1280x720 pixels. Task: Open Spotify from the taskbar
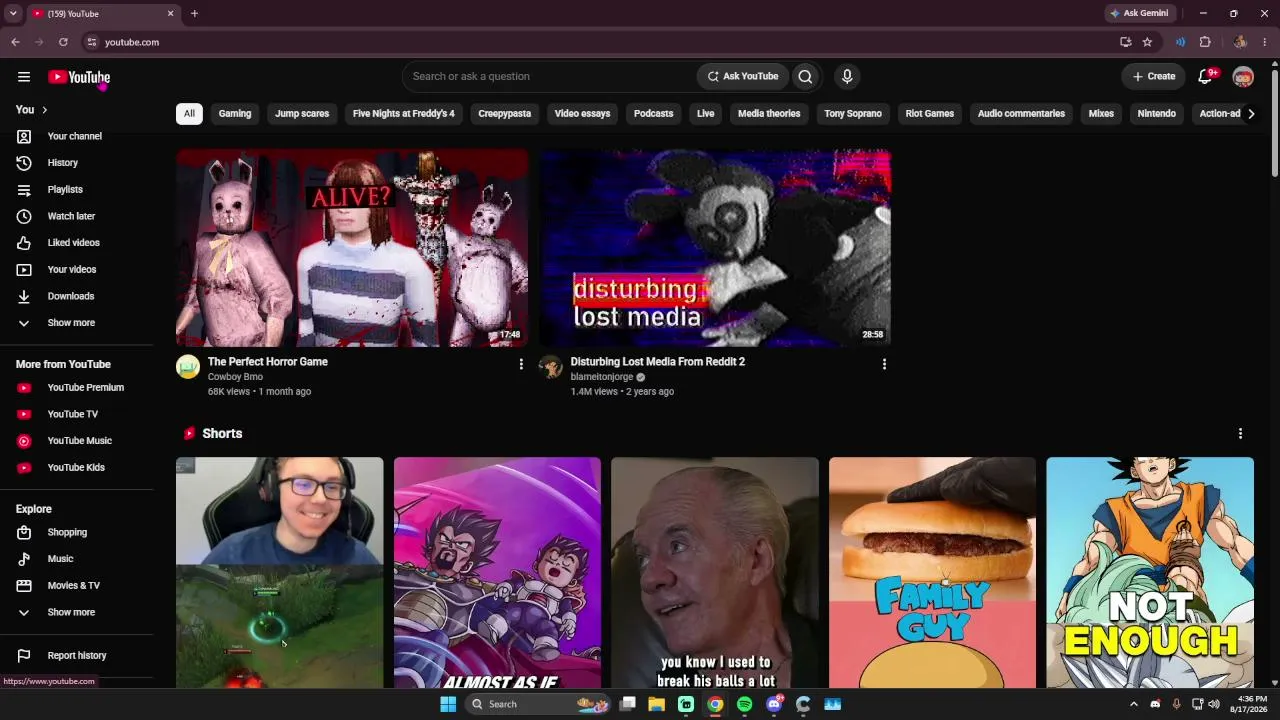[744, 704]
